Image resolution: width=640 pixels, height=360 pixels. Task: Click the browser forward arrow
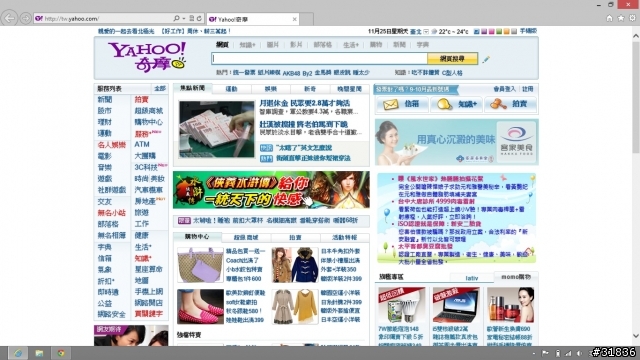(25, 18)
